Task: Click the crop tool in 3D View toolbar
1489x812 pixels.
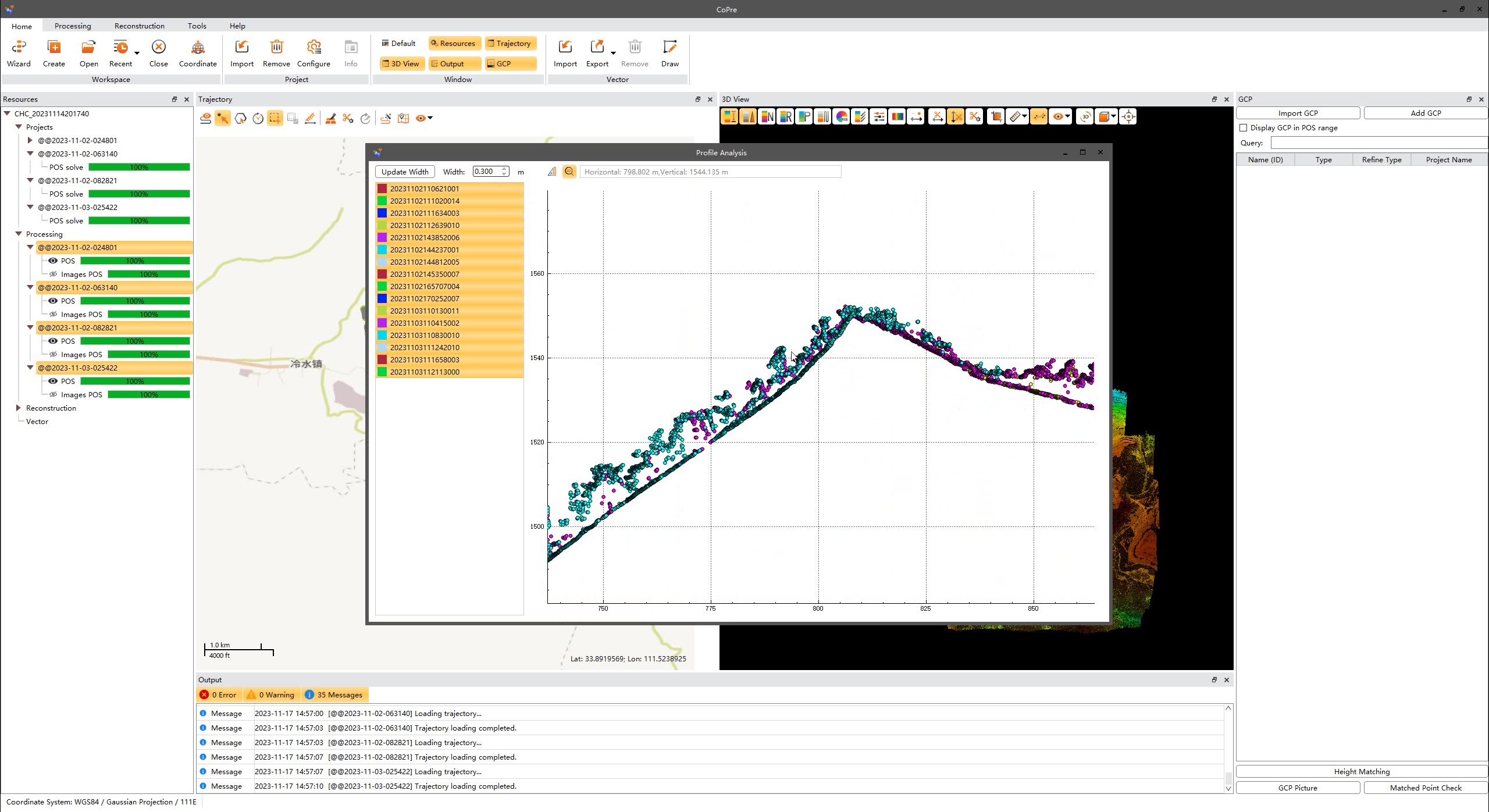Action: point(996,117)
